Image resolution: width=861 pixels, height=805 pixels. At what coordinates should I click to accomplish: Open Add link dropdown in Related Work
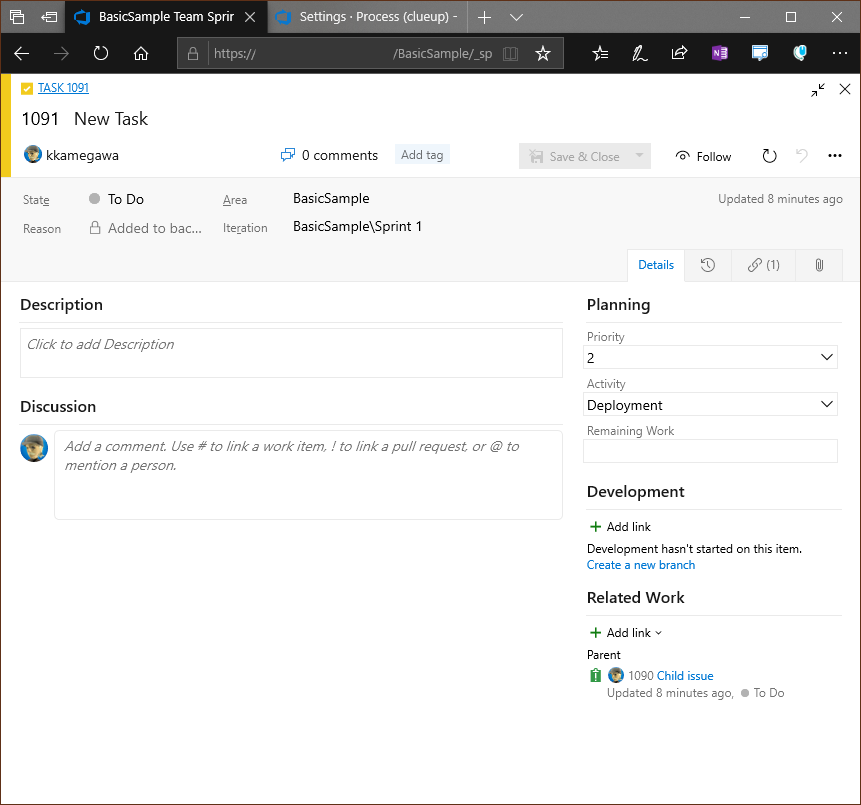pyautogui.click(x=625, y=633)
